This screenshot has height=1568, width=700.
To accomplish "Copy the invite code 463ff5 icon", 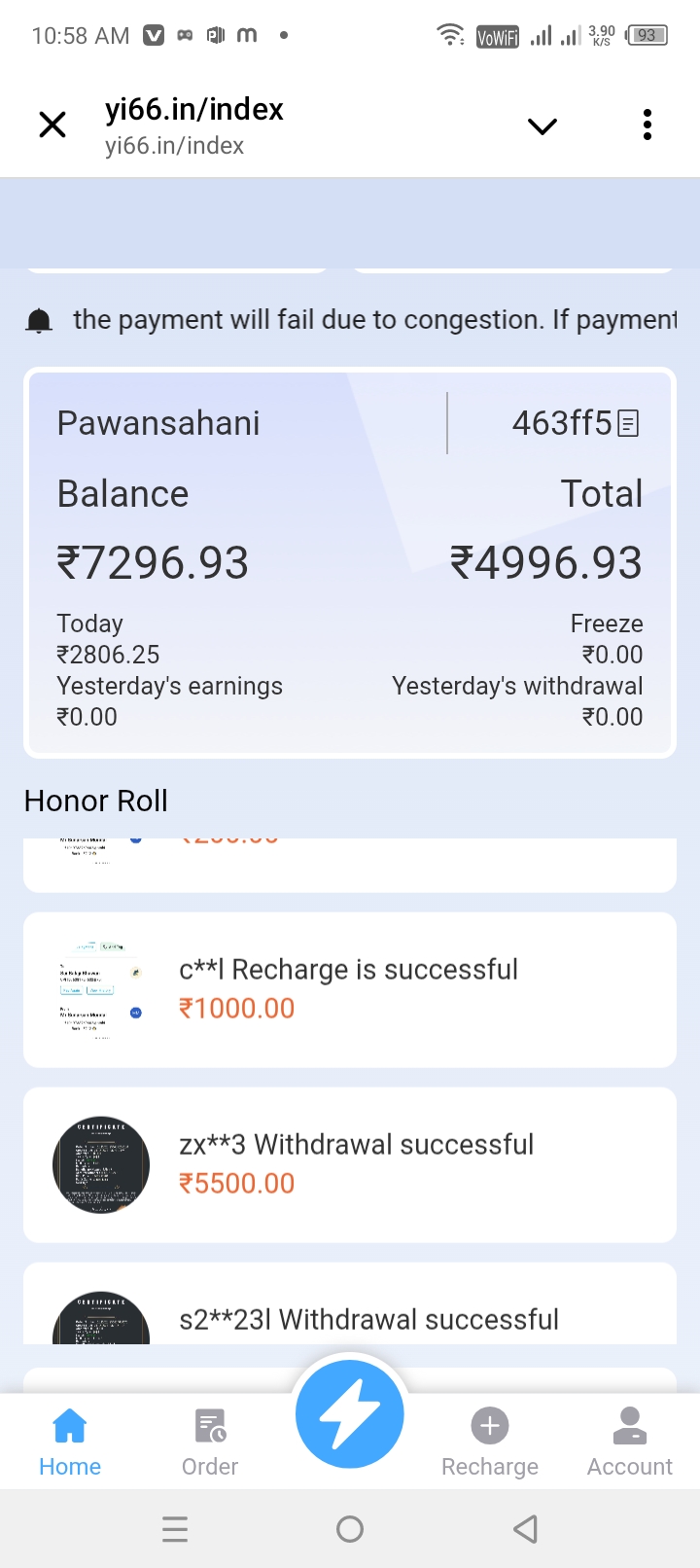I will 629,424.
